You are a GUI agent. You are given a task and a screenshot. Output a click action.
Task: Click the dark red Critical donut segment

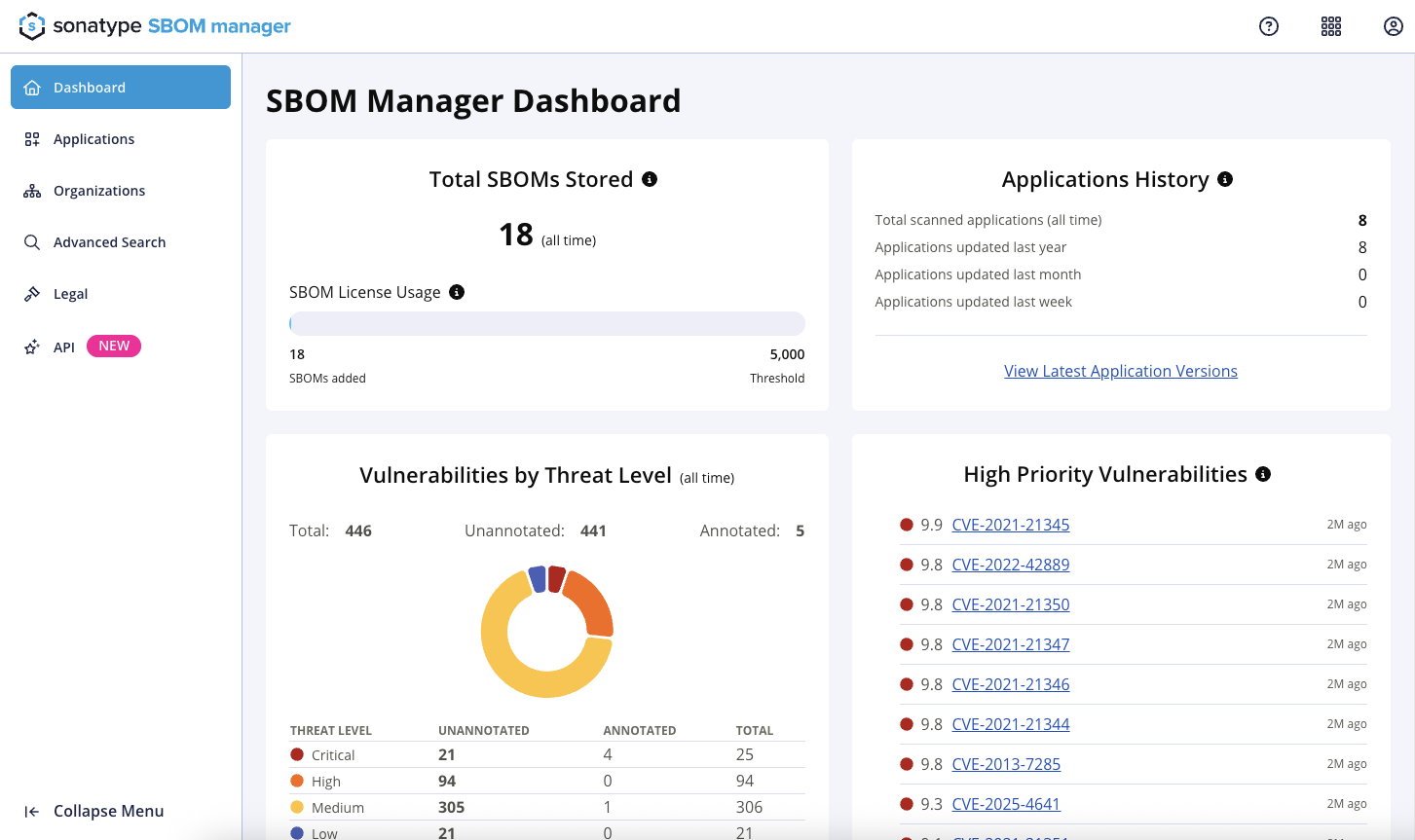556,578
